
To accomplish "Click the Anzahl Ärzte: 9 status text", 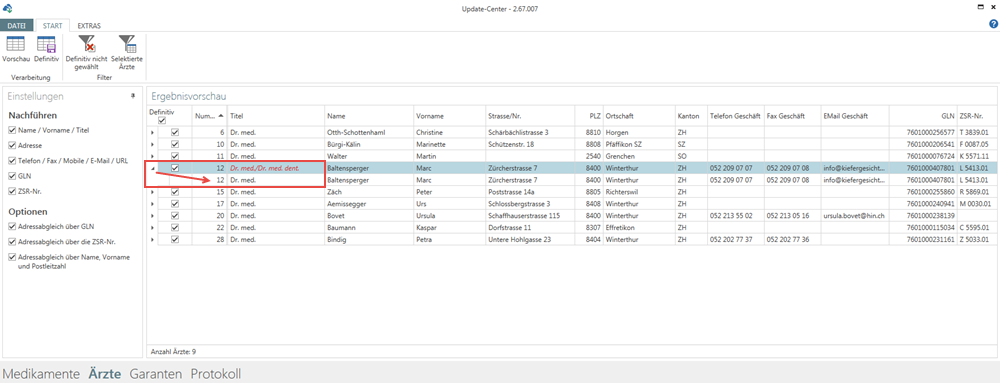I will 173,351.
